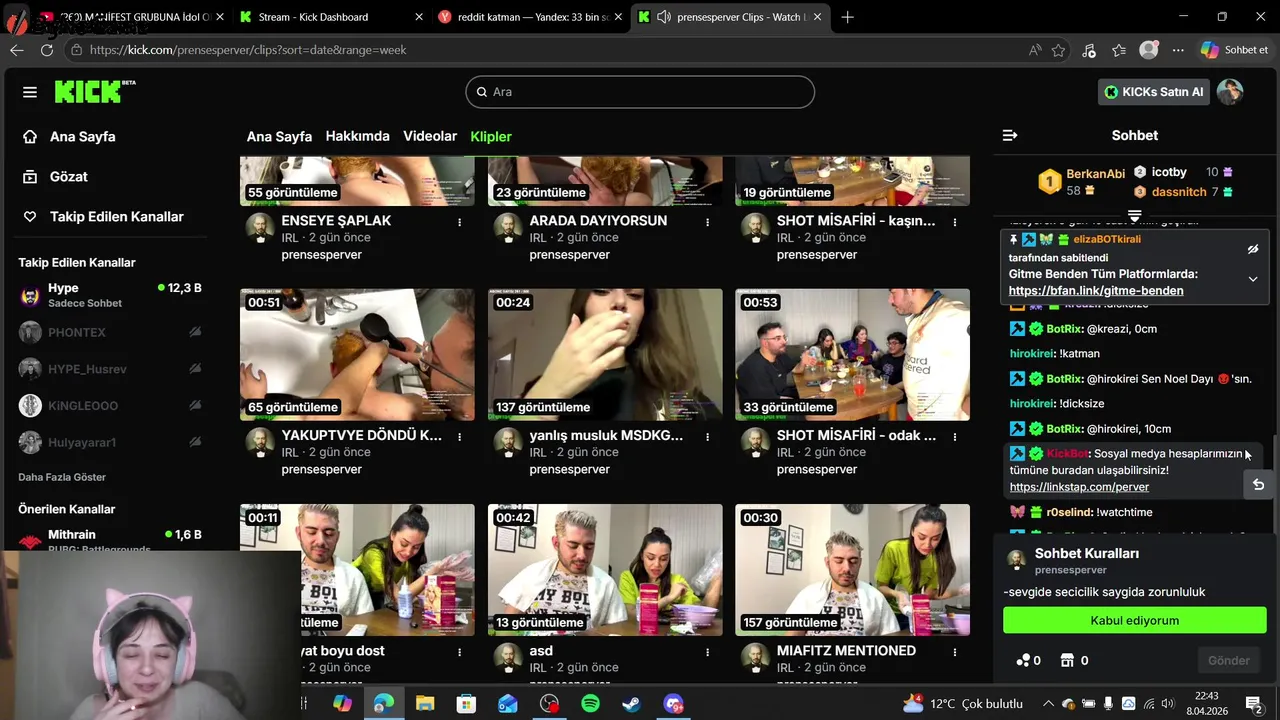Open Hulyayarar1 channel in followed list
This screenshot has height=720, width=1280.
click(x=110, y=442)
